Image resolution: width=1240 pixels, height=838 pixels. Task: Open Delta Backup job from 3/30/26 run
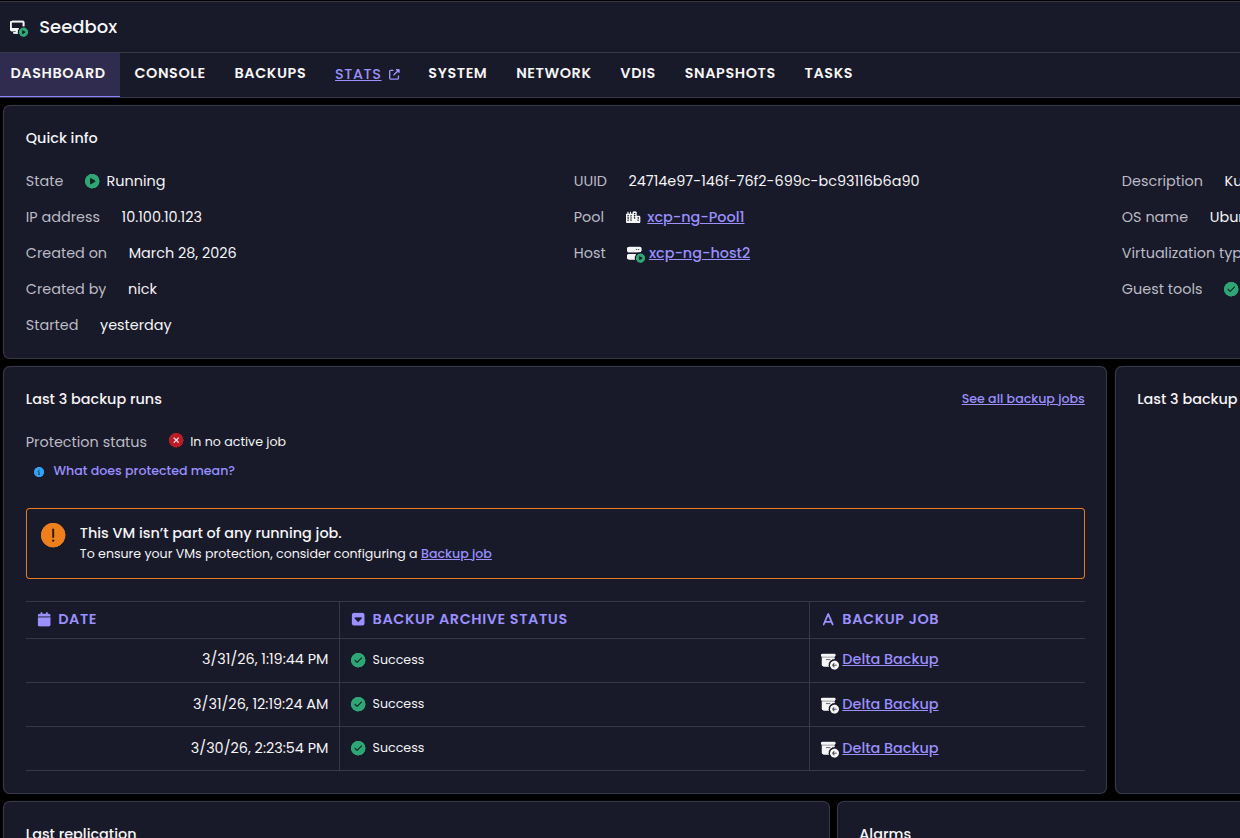pos(890,748)
